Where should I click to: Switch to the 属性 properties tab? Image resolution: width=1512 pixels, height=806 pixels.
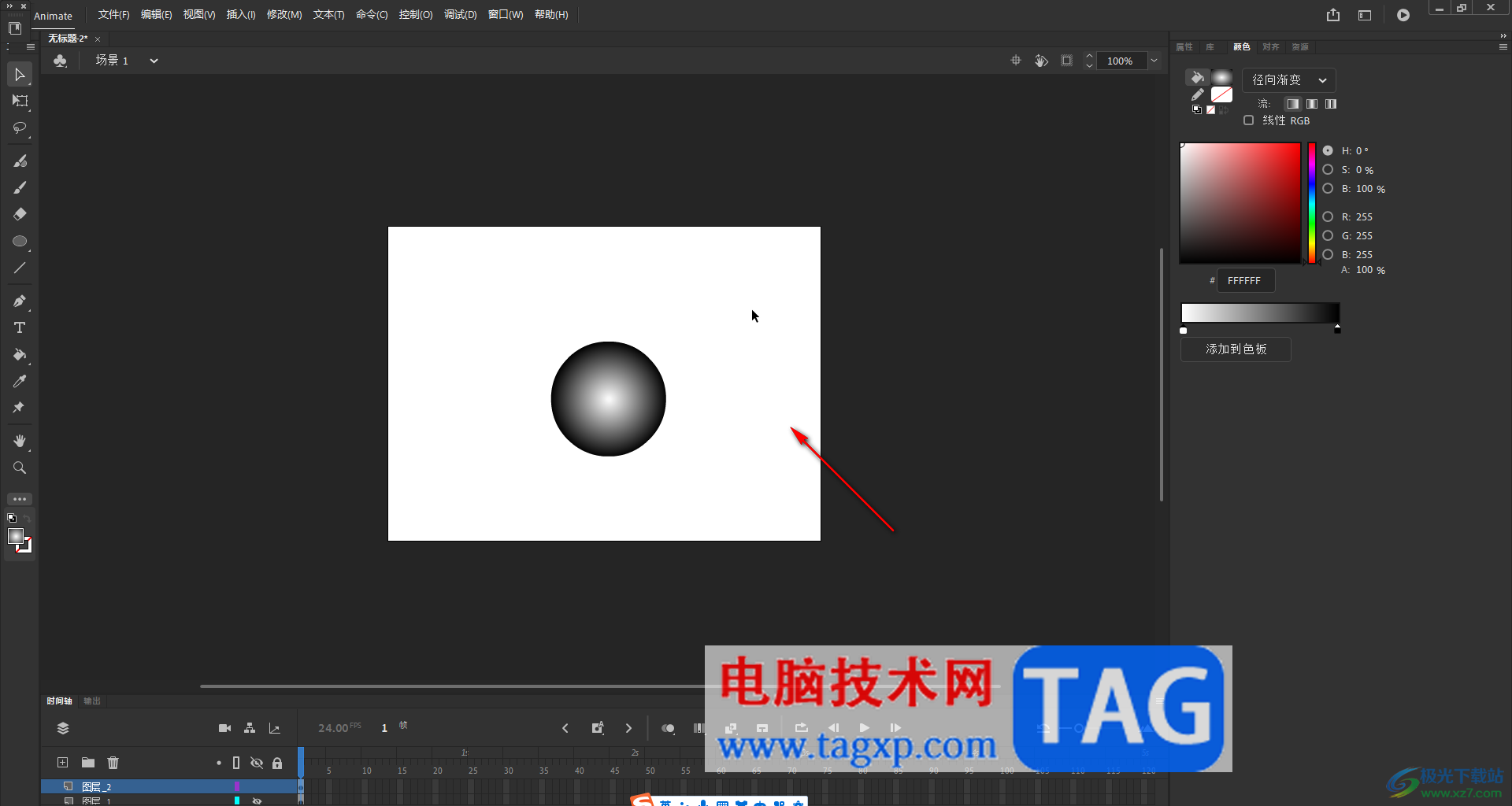tap(1184, 47)
